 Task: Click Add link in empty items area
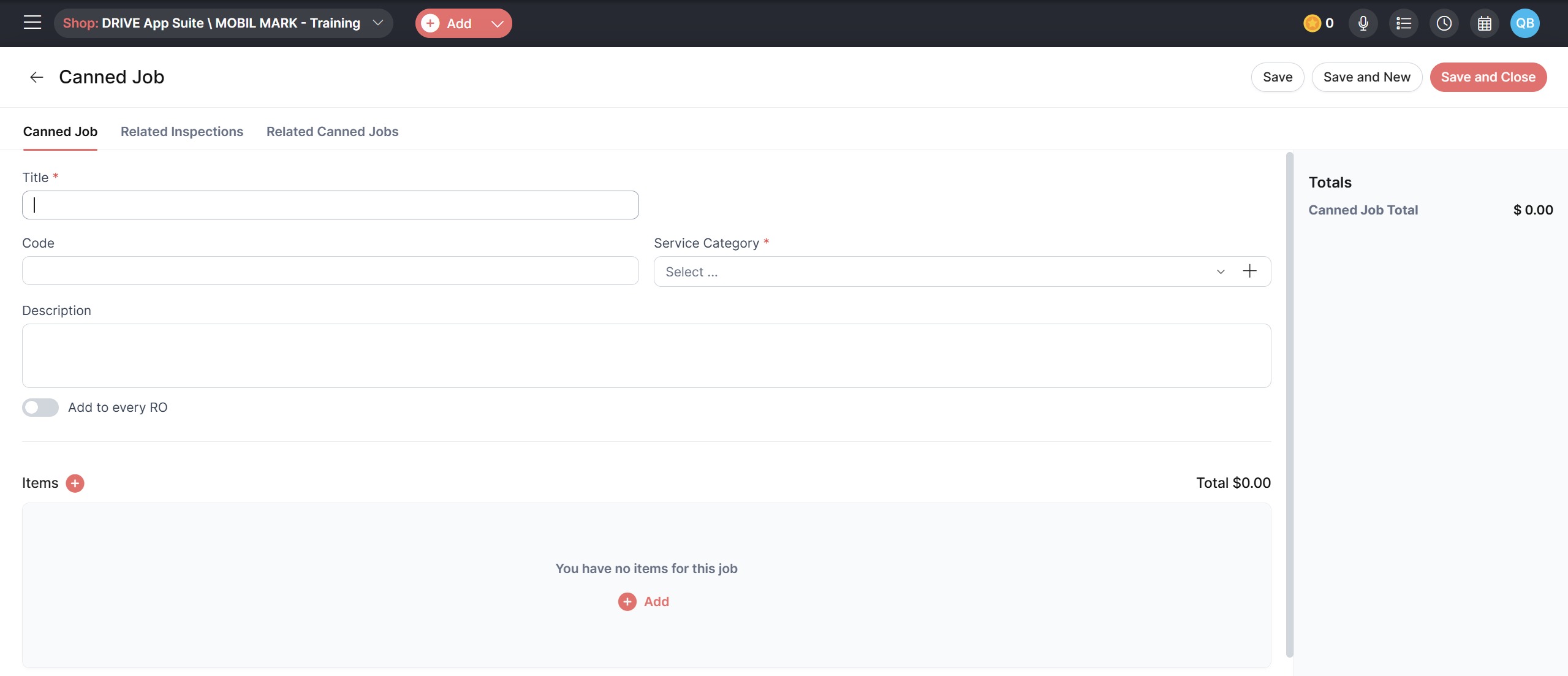(644, 602)
